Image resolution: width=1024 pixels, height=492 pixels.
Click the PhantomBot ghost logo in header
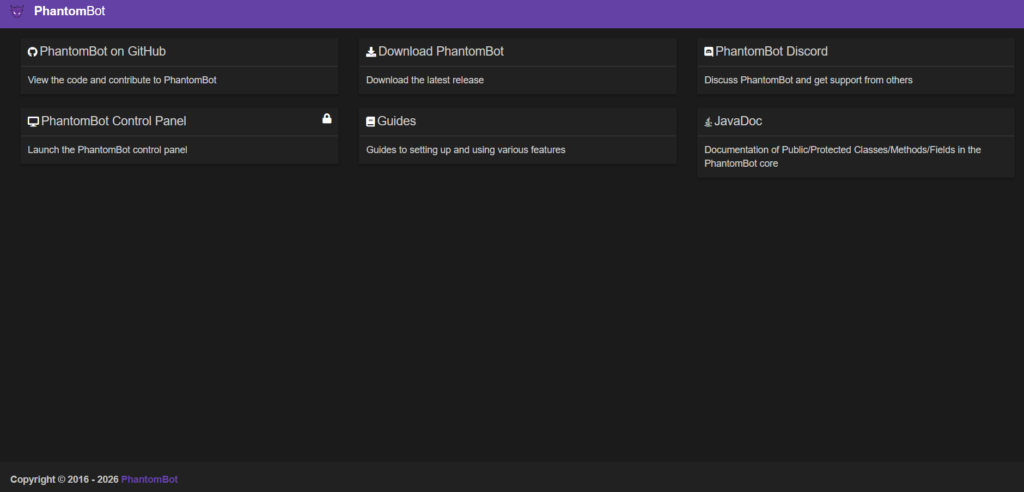click(x=17, y=11)
